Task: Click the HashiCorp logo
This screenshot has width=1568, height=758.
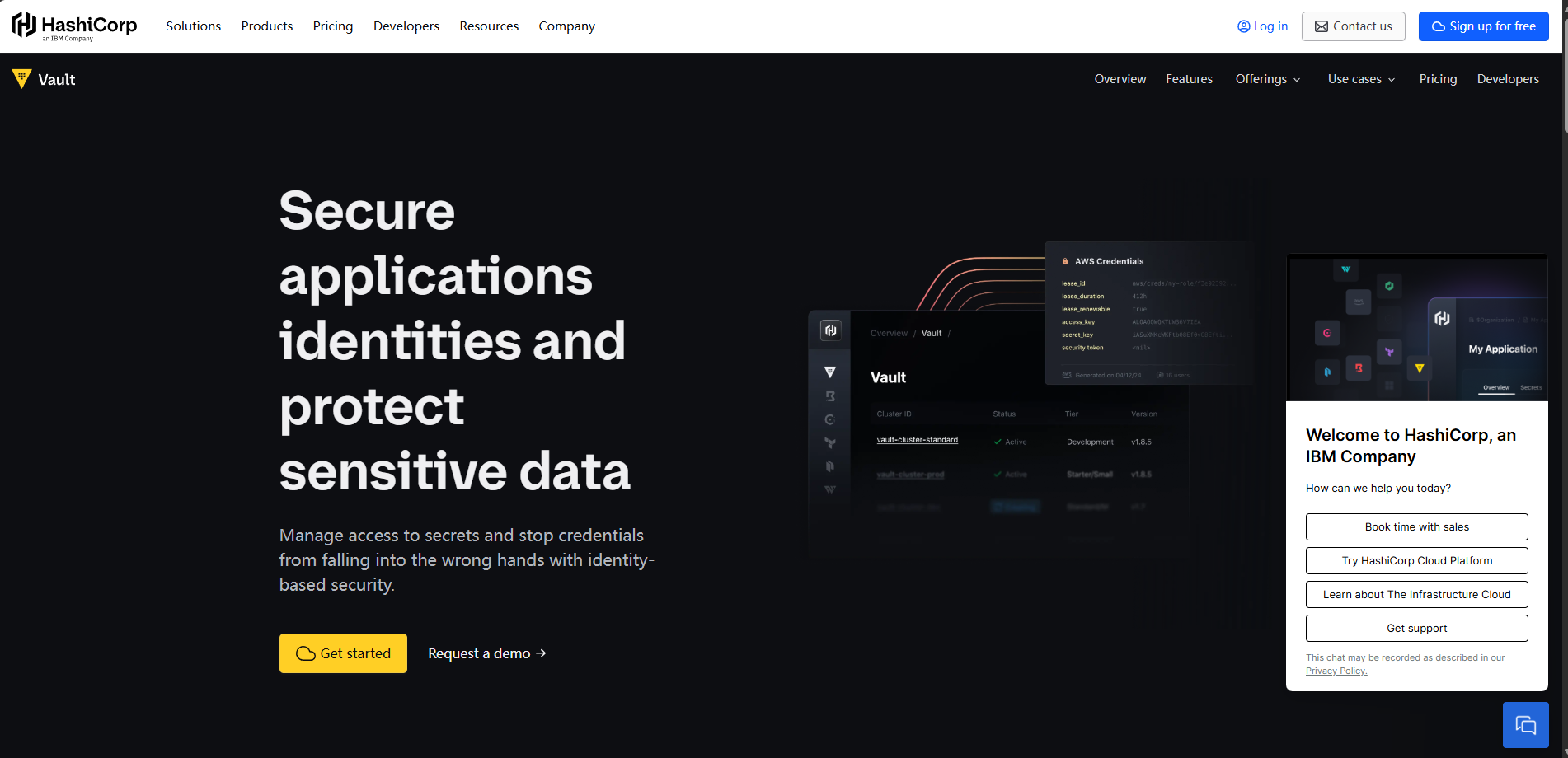Action: point(74,26)
